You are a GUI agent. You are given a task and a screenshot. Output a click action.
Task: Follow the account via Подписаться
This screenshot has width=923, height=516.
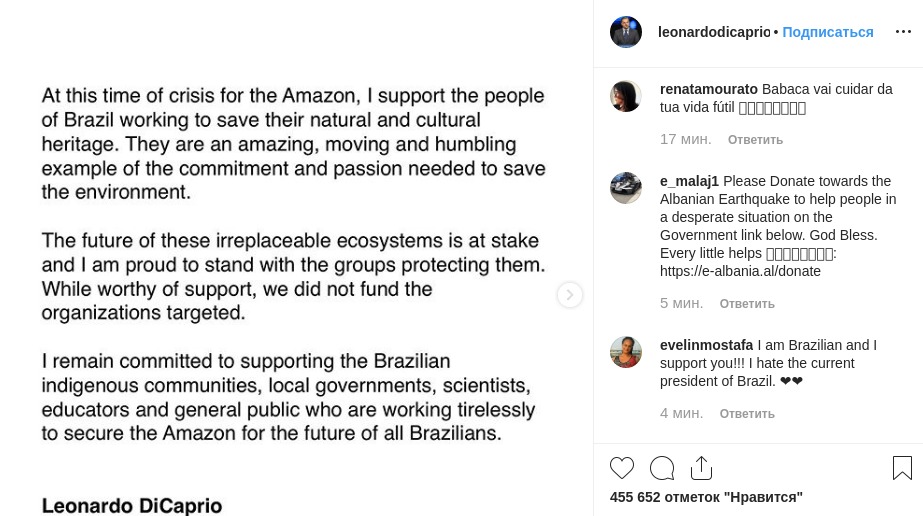(x=828, y=32)
